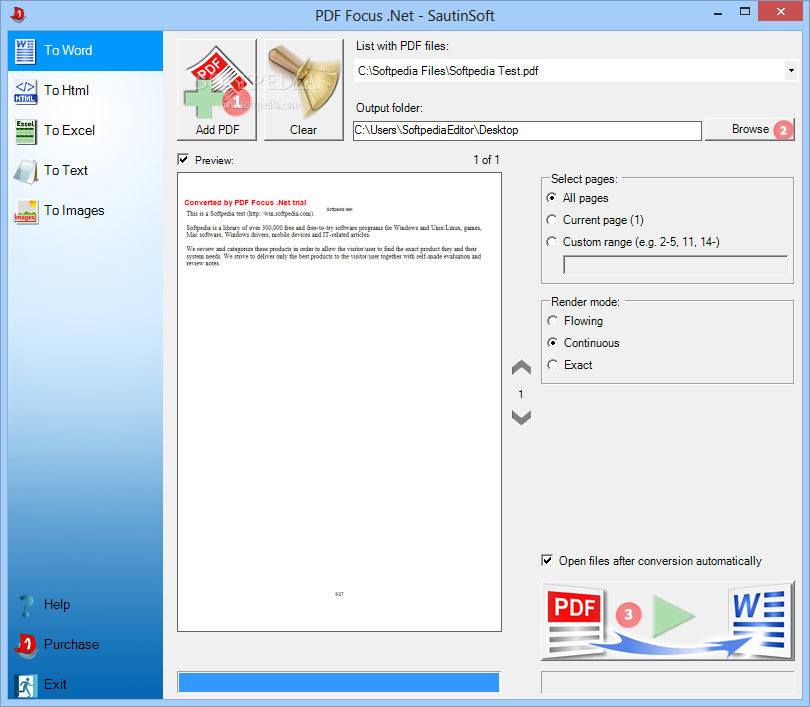Click 'Converted by PDF Focus .Net trial' text
The image size is (810, 707).
pos(245,202)
